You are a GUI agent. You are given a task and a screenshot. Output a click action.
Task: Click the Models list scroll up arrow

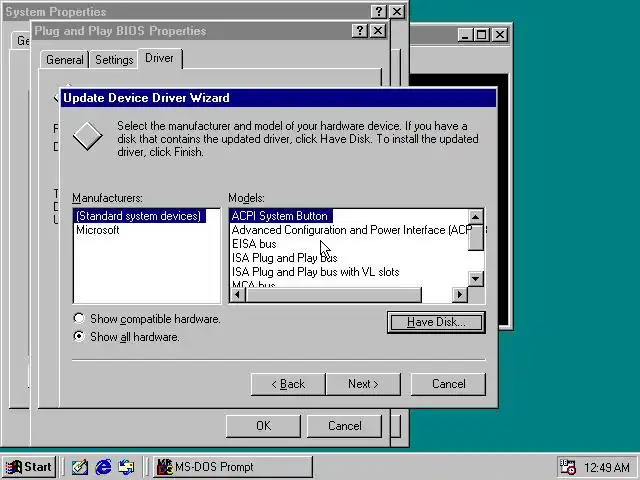(476, 216)
